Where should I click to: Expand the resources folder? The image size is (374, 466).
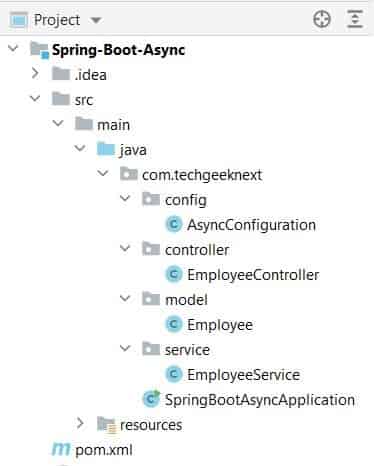(x=80, y=424)
